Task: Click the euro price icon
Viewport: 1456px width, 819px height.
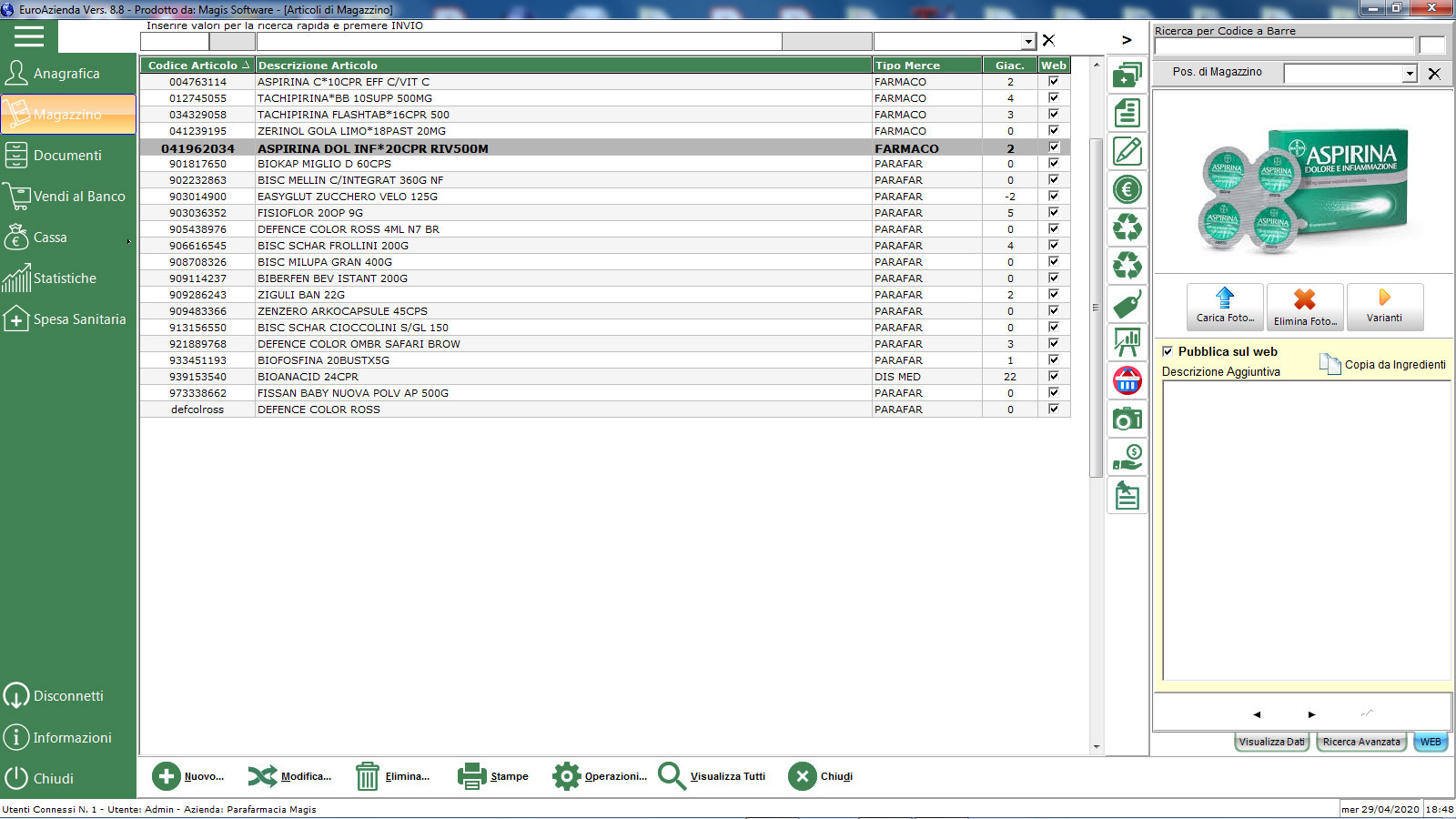Action: click(x=1127, y=189)
